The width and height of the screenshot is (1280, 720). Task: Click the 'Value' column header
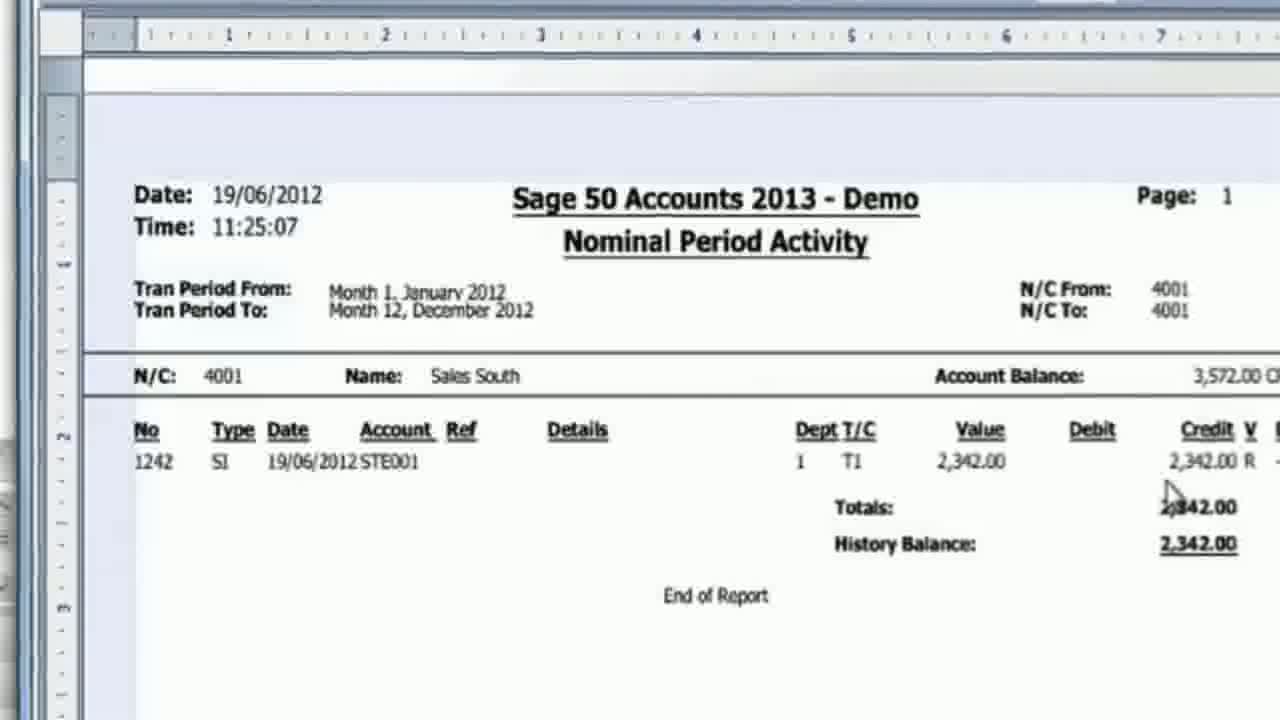979,430
